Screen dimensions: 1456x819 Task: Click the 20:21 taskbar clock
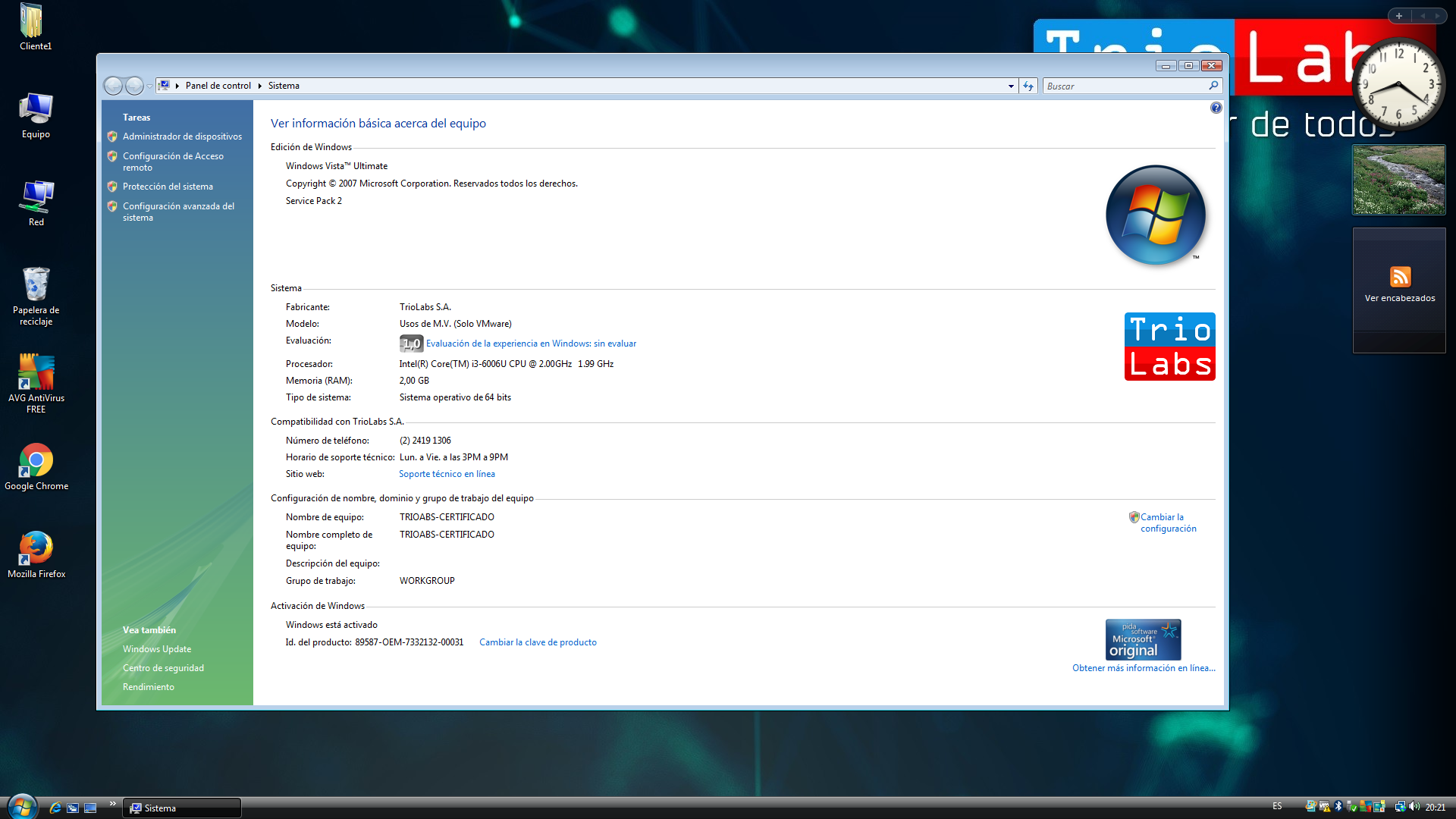click(1436, 807)
